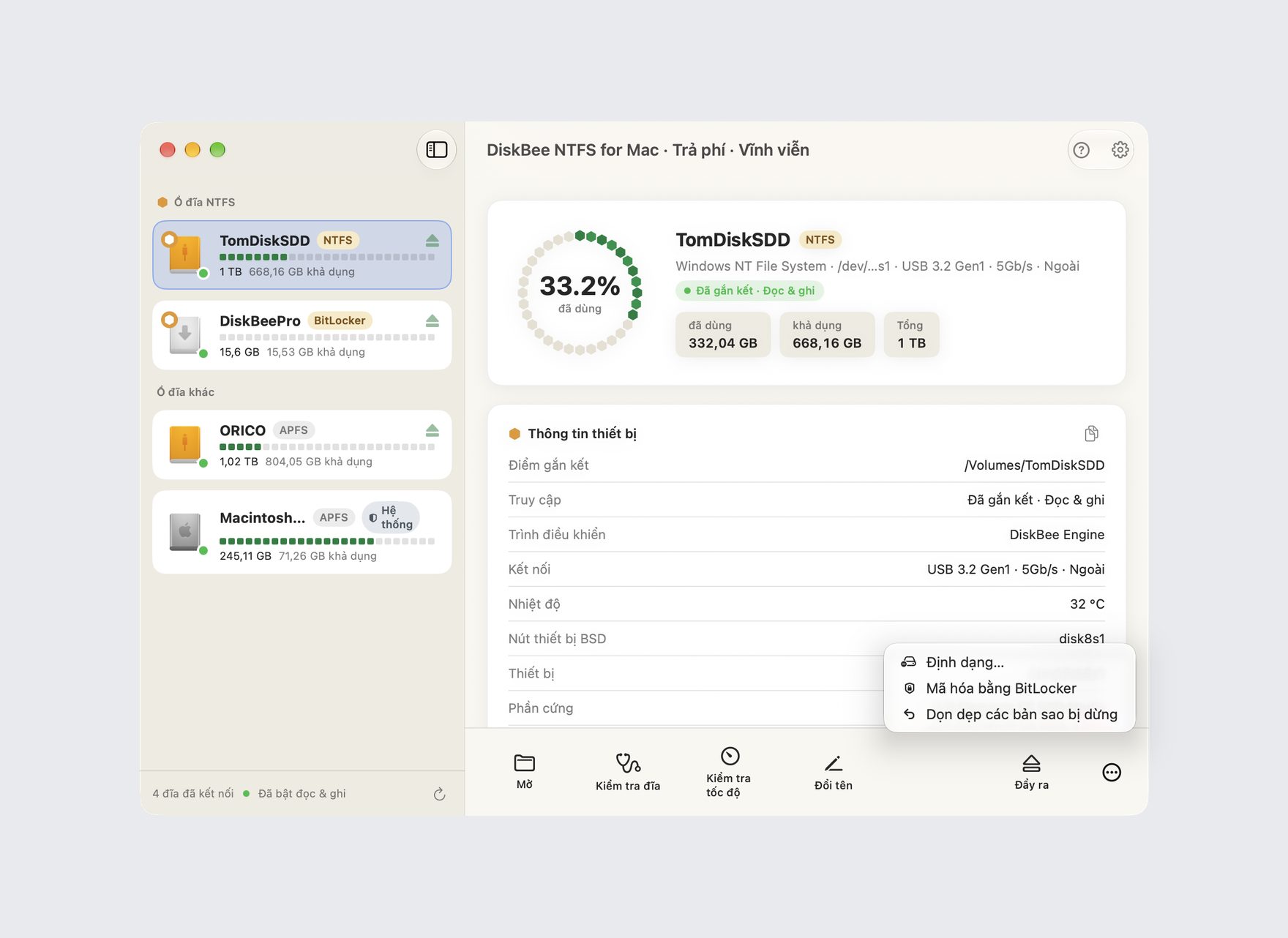This screenshot has height=938, width=1288.
Task: Select ORICO APFS drive
Action: [302, 445]
